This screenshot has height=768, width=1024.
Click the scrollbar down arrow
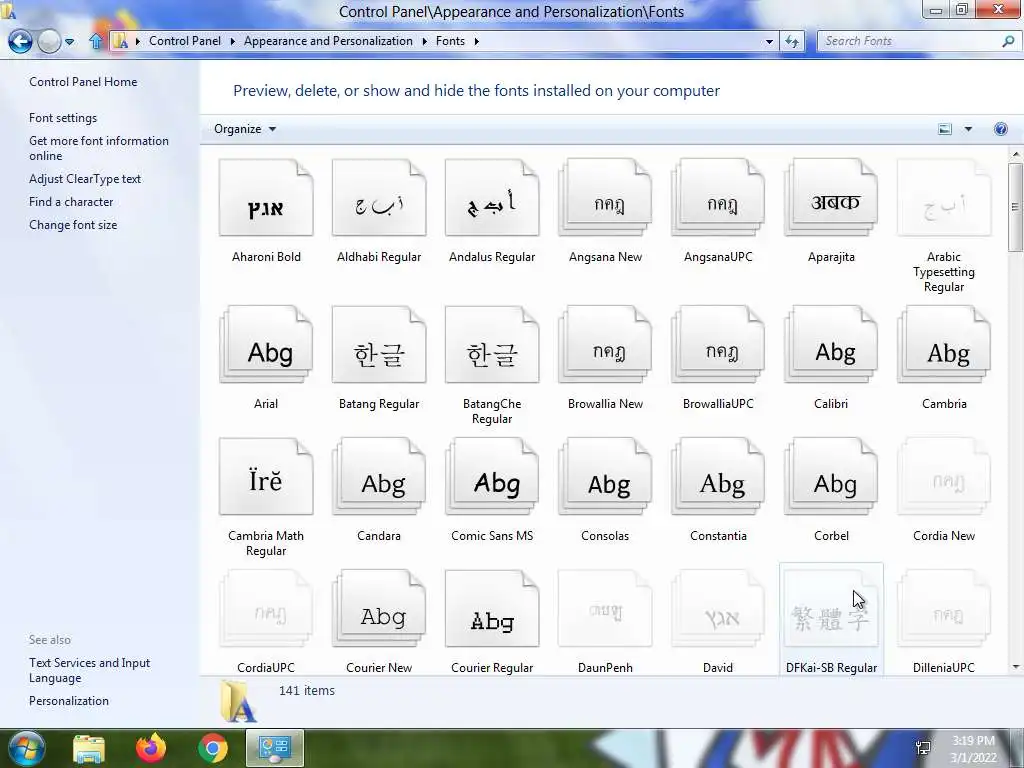tap(1015, 667)
